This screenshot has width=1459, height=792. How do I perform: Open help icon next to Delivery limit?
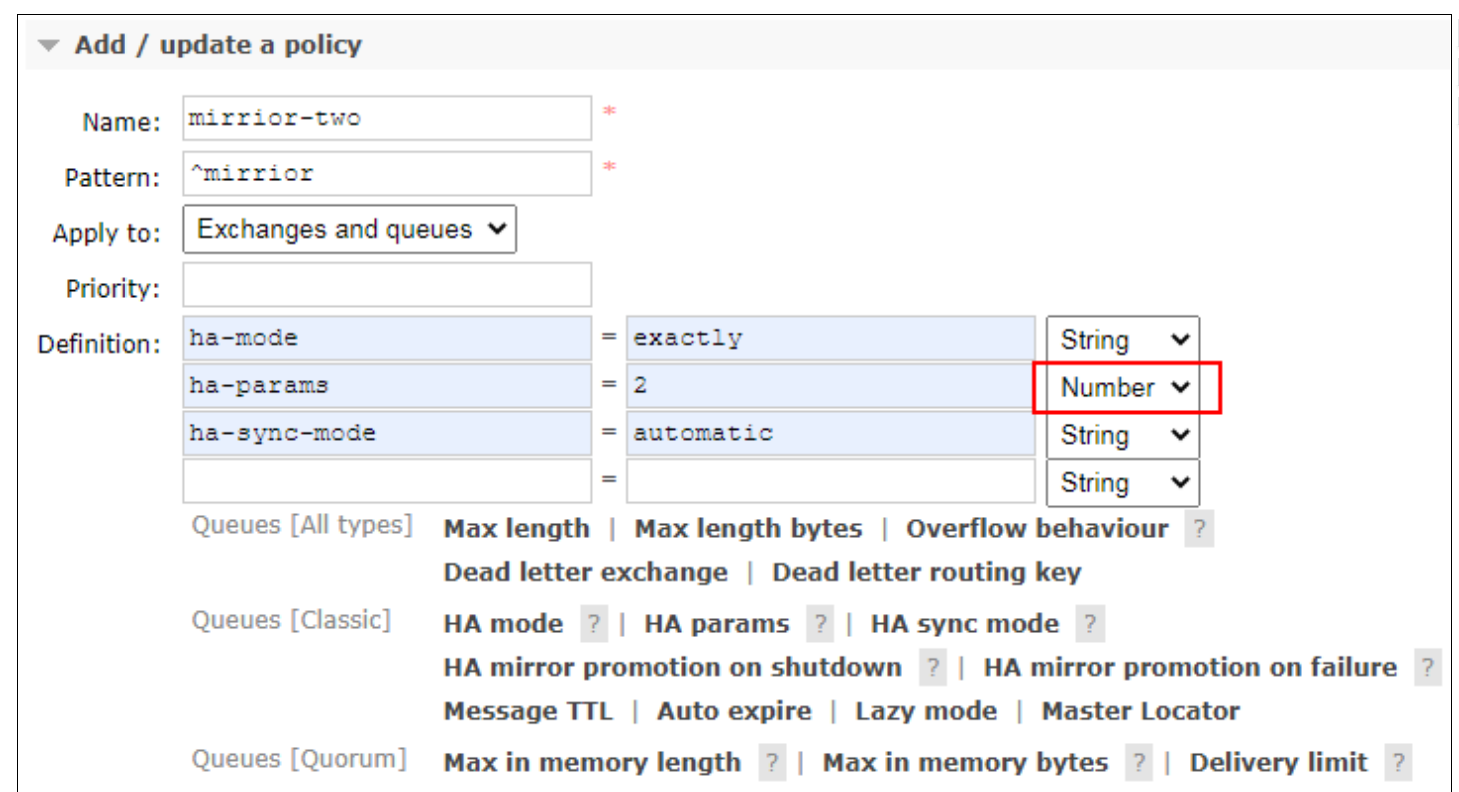tap(1398, 764)
